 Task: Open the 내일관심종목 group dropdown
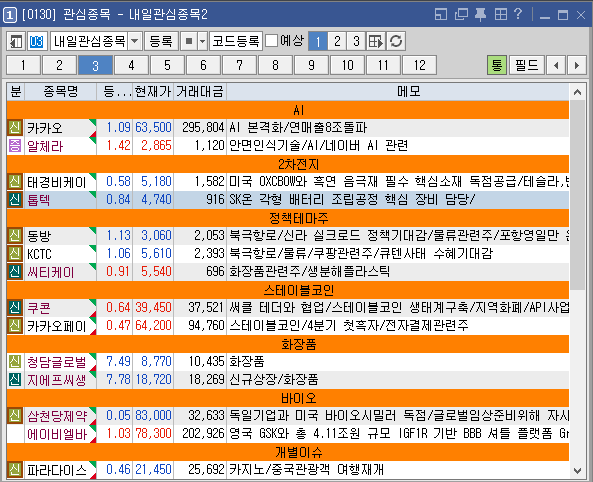[x=135, y=41]
